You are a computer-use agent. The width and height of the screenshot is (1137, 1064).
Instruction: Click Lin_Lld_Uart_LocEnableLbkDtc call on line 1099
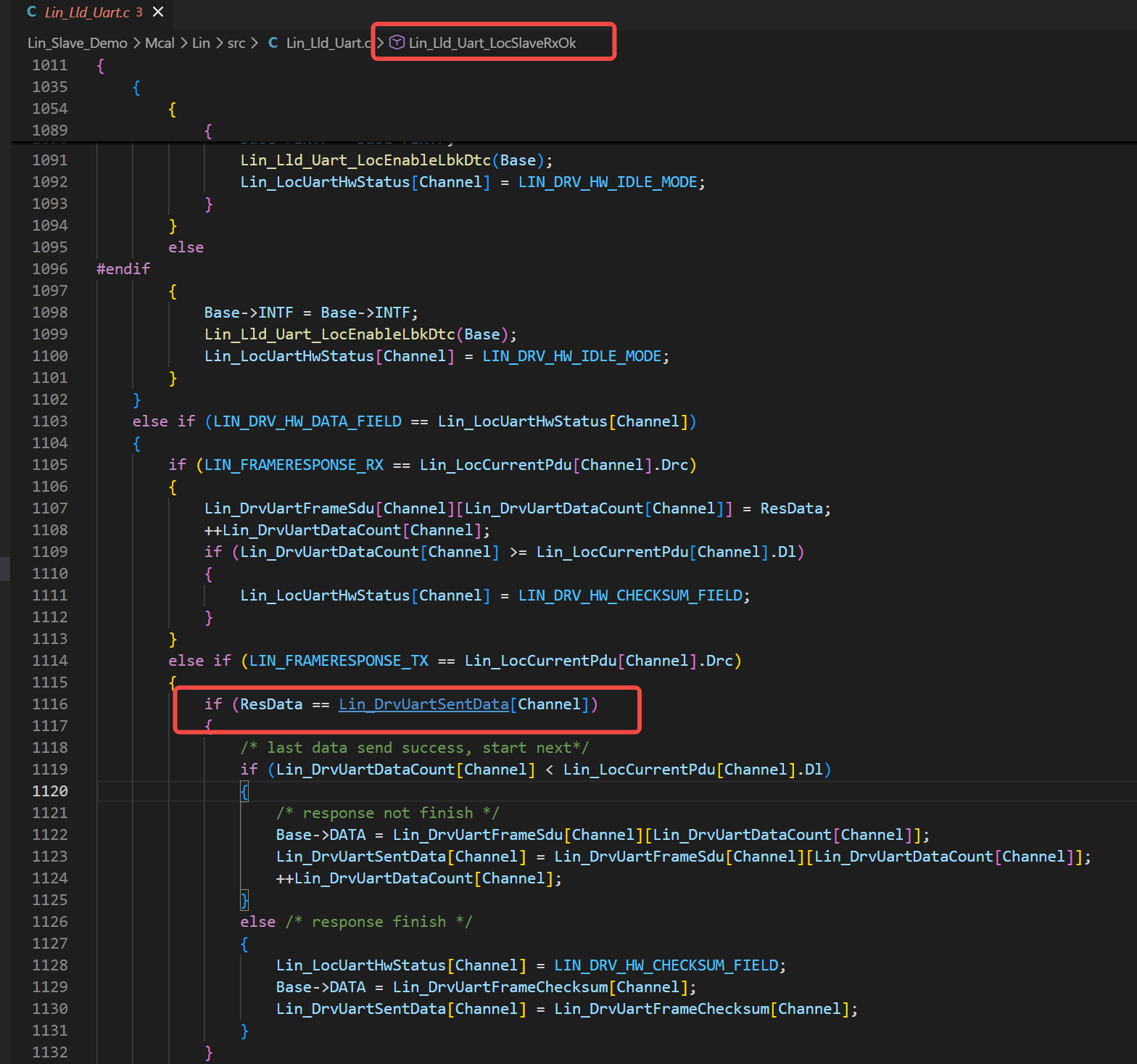pyautogui.click(x=329, y=334)
